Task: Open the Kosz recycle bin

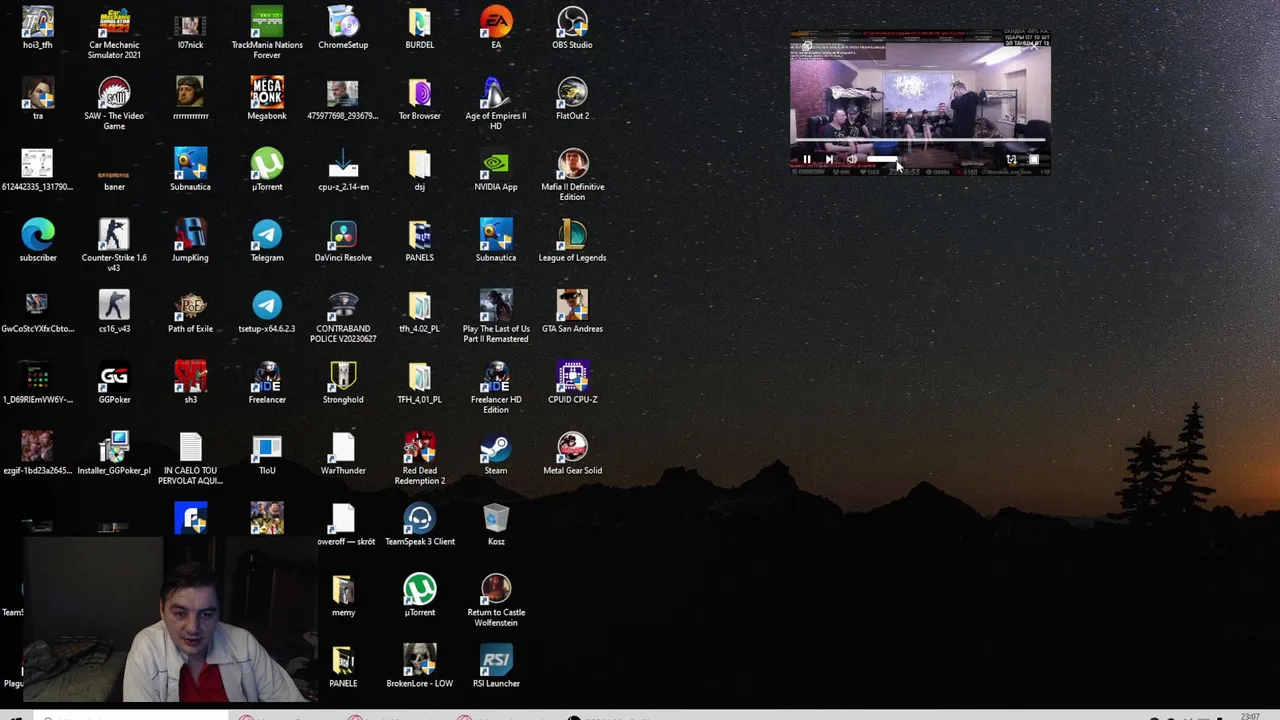Action: click(x=496, y=524)
